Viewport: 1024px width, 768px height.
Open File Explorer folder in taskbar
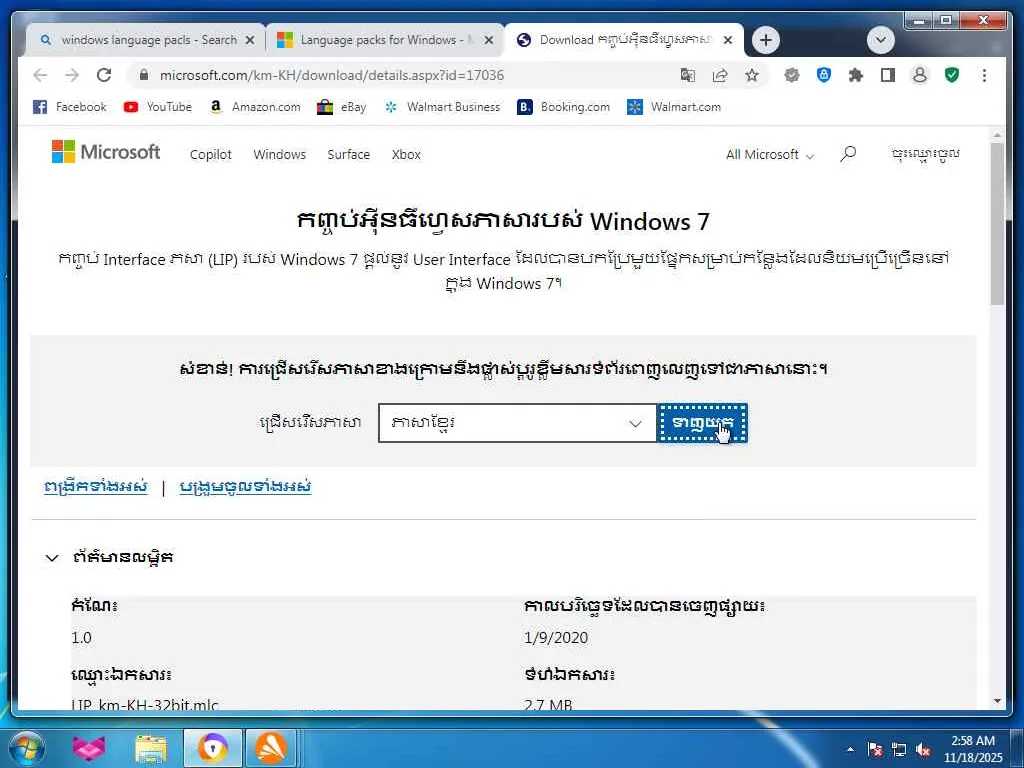pos(151,748)
